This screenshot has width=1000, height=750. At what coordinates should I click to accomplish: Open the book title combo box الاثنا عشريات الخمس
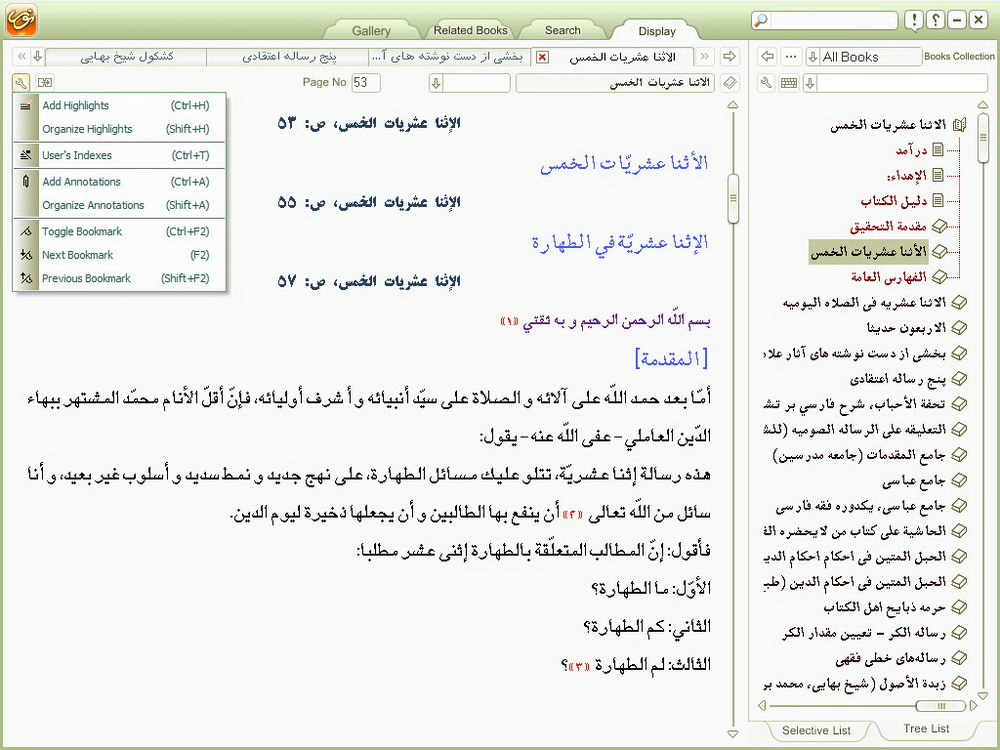click(615, 83)
